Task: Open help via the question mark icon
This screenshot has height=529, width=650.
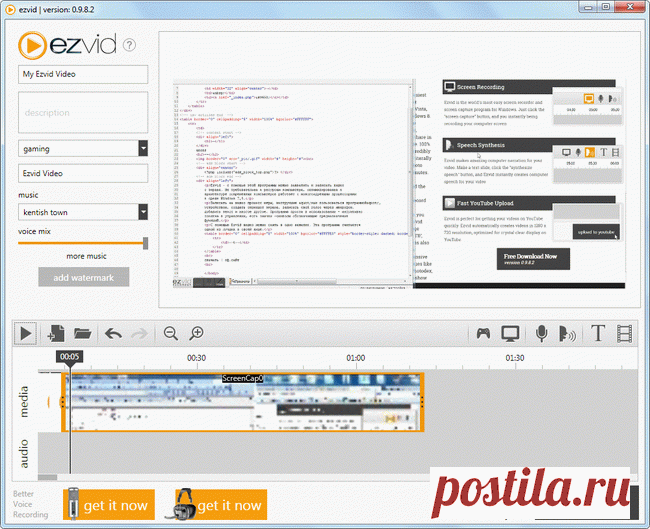Action: pyautogui.click(x=129, y=45)
